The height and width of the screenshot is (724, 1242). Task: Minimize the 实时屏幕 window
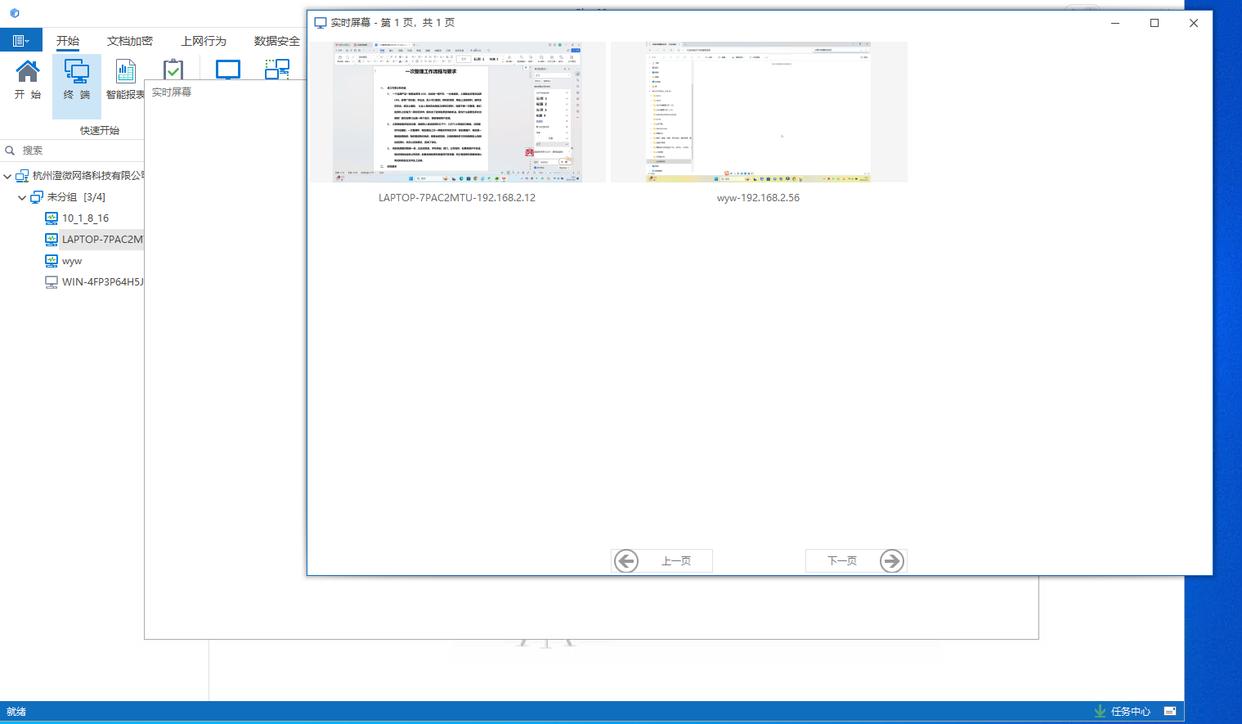point(1115,22)
